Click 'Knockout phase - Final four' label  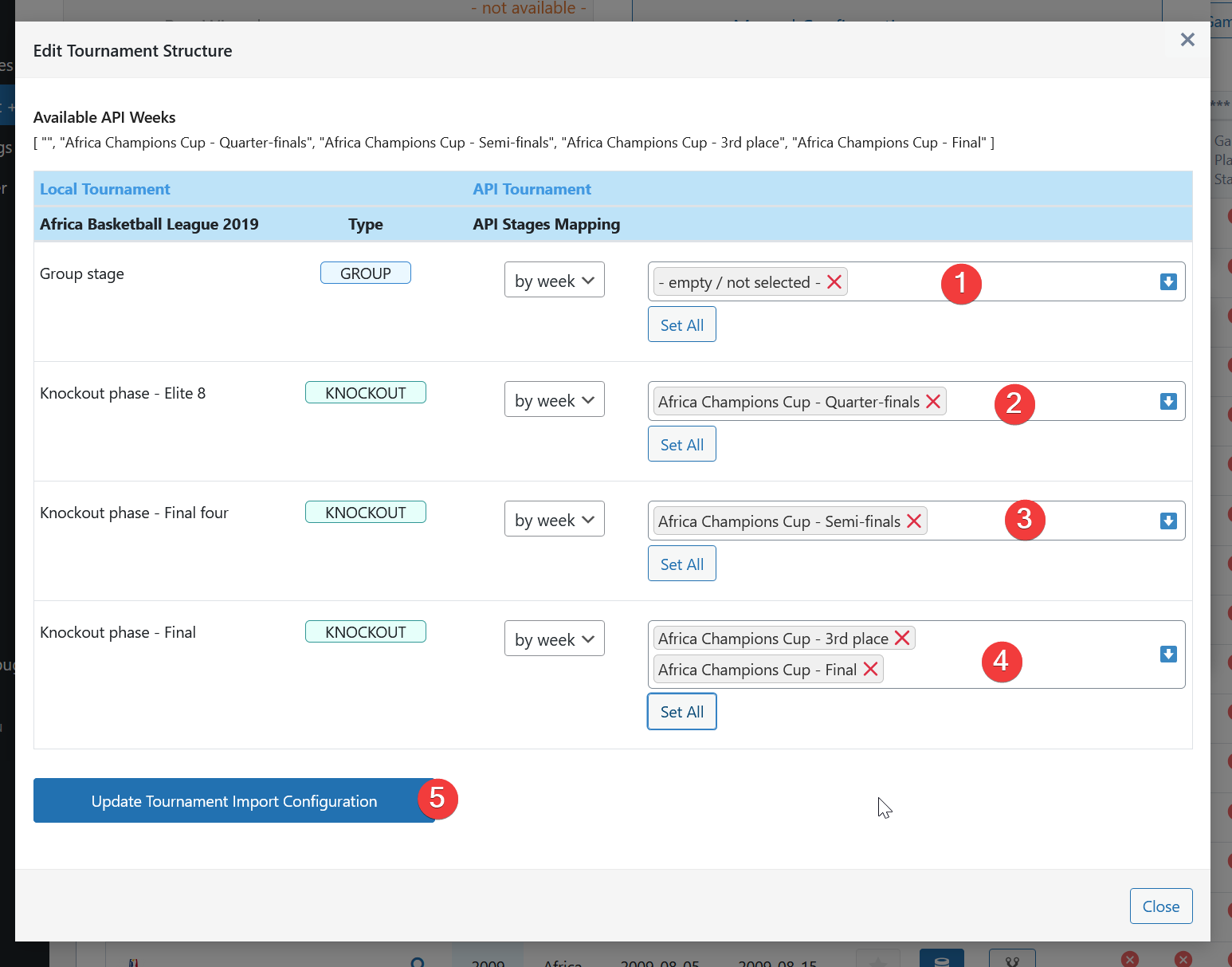tap(134, 513)
